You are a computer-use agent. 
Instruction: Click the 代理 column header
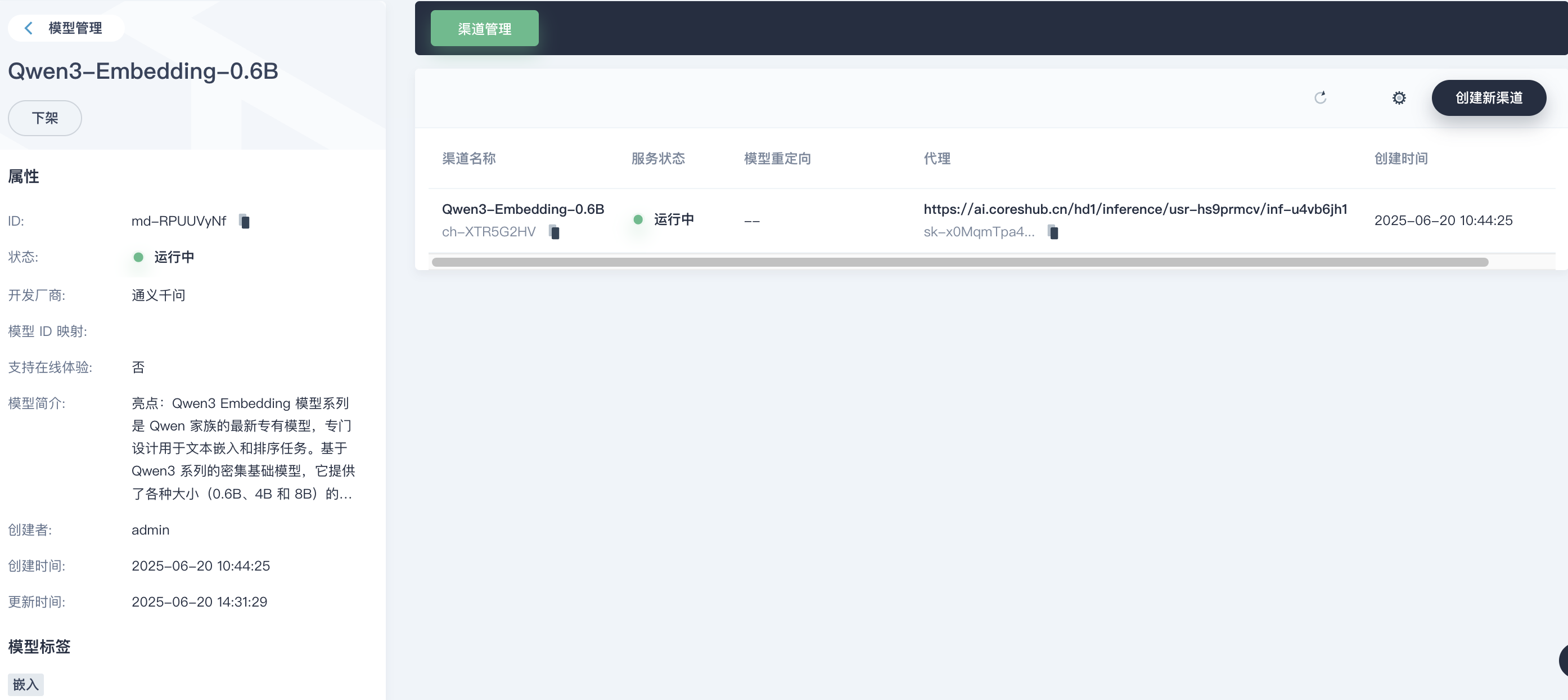(937, 158)
